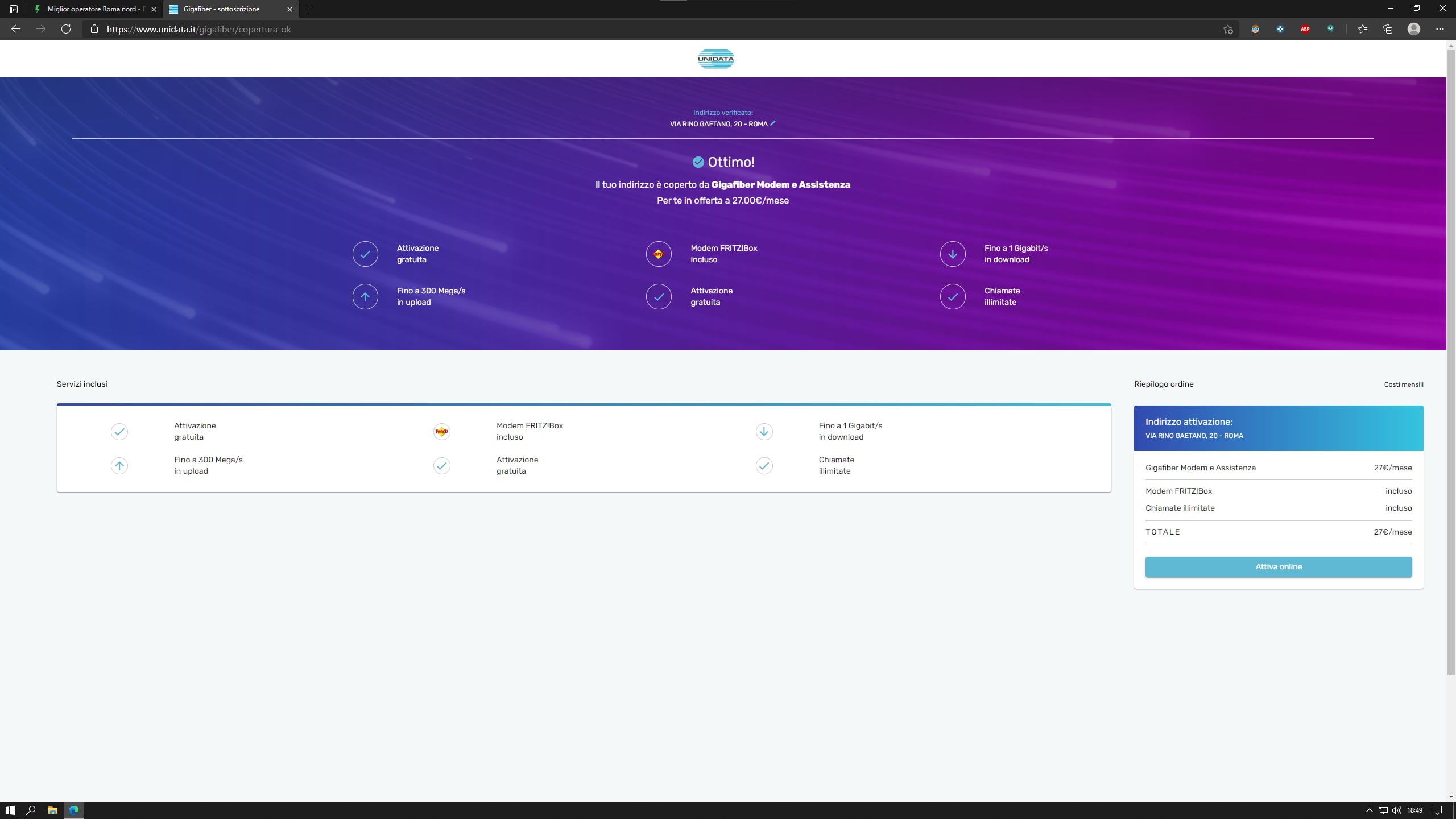Reload the current page
Image resolution: width=1456 pixels, height=819 pixels.
pos(66,29)
